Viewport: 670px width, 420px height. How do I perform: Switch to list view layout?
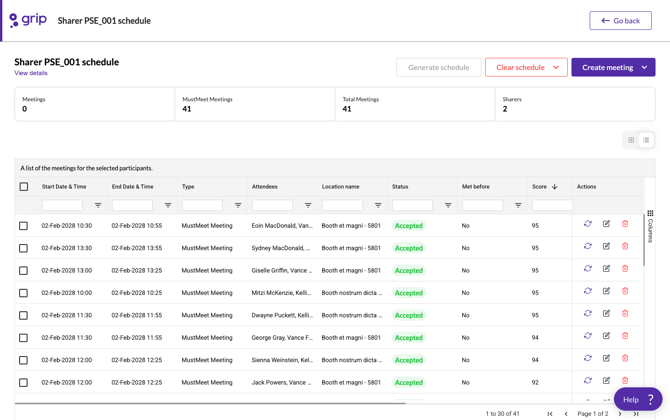pyautogui.click(x=646, y=140)
